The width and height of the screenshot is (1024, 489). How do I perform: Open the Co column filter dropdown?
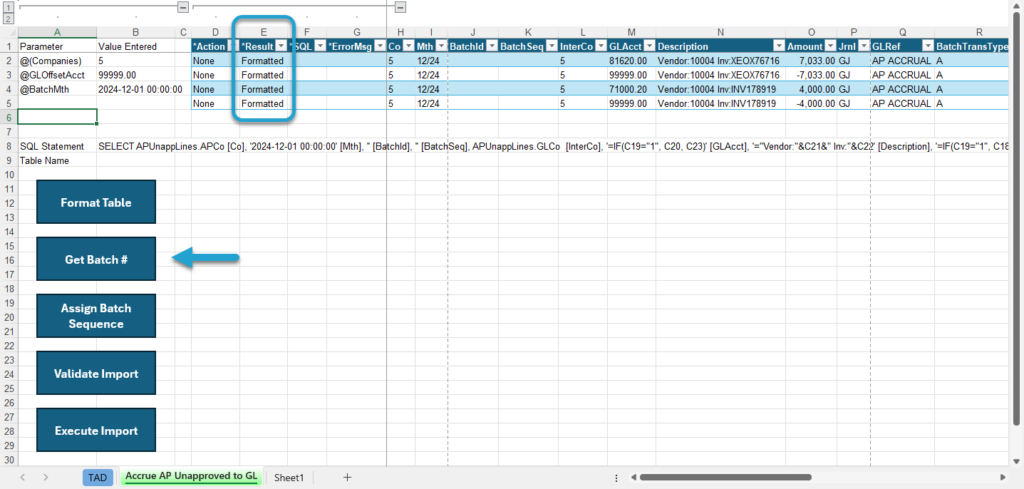pos(408,46)
